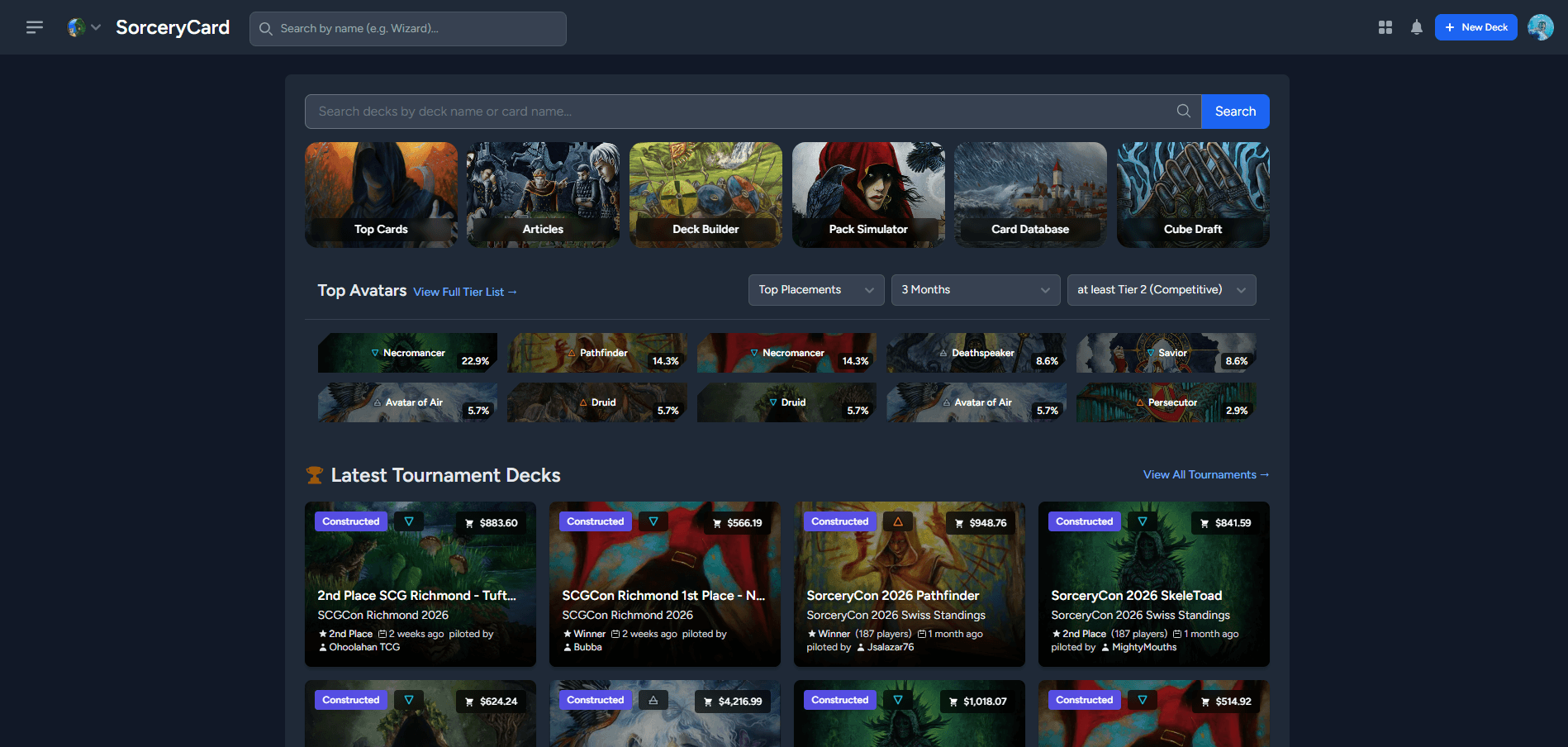Open the 3 Months time range dropdown

[x=975, y=289]
